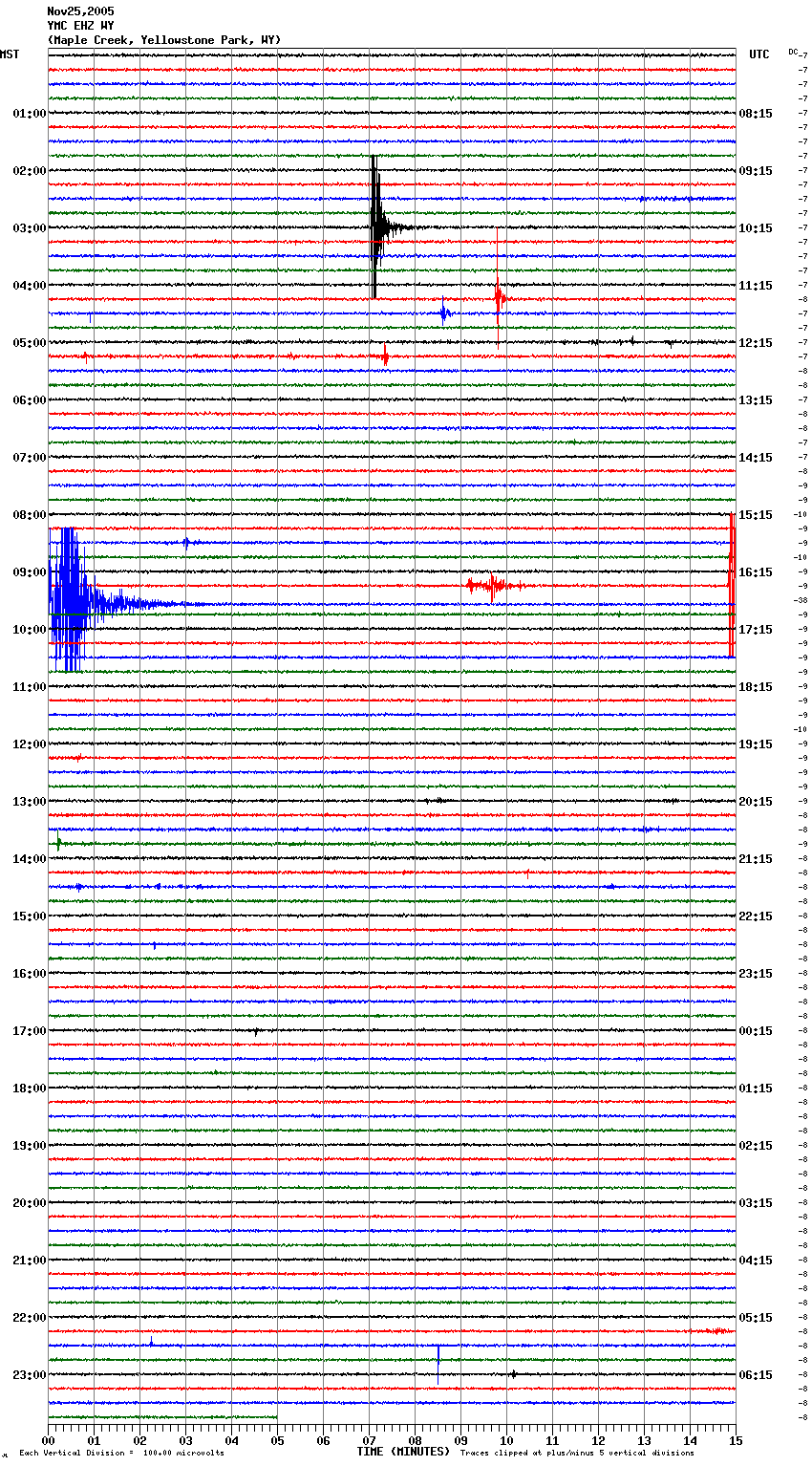The image size is (812, 1466).
Task: Click the Each Vertical Division microvolts note
Action: [121, 1453]
